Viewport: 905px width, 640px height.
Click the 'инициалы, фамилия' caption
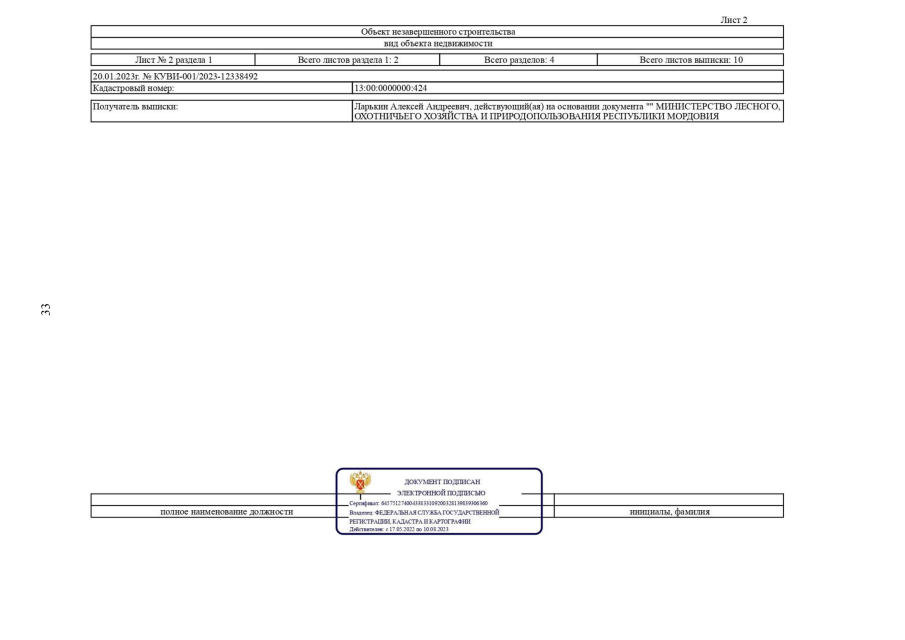click(669, 512)
